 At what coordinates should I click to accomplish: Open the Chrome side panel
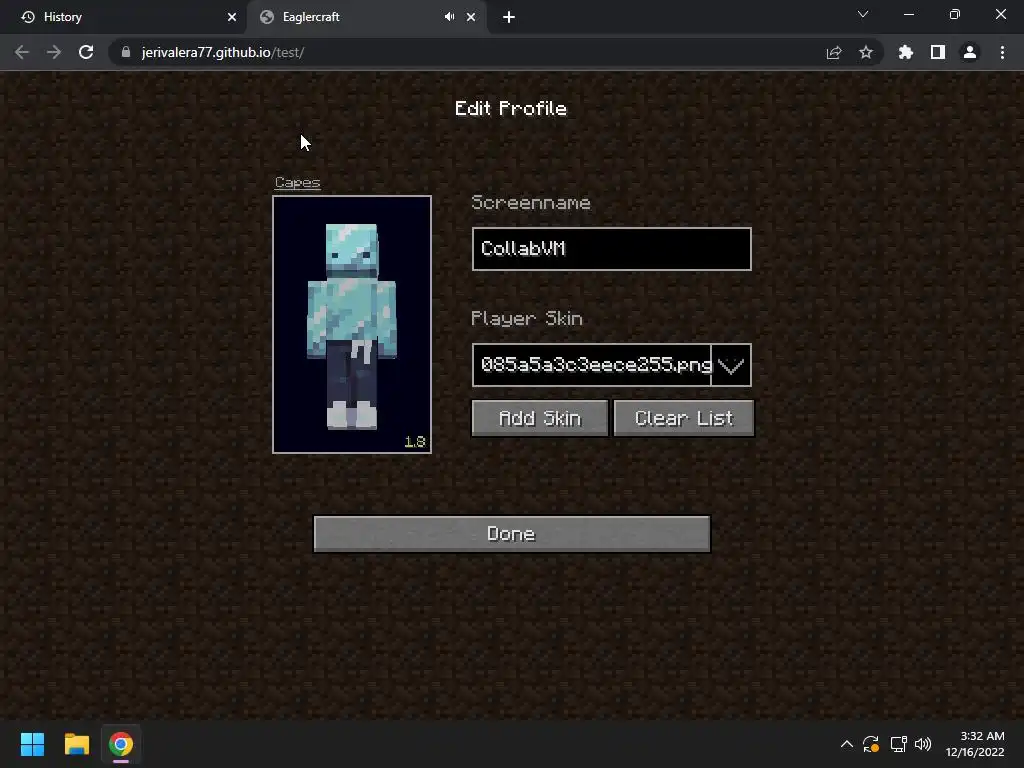938,52
